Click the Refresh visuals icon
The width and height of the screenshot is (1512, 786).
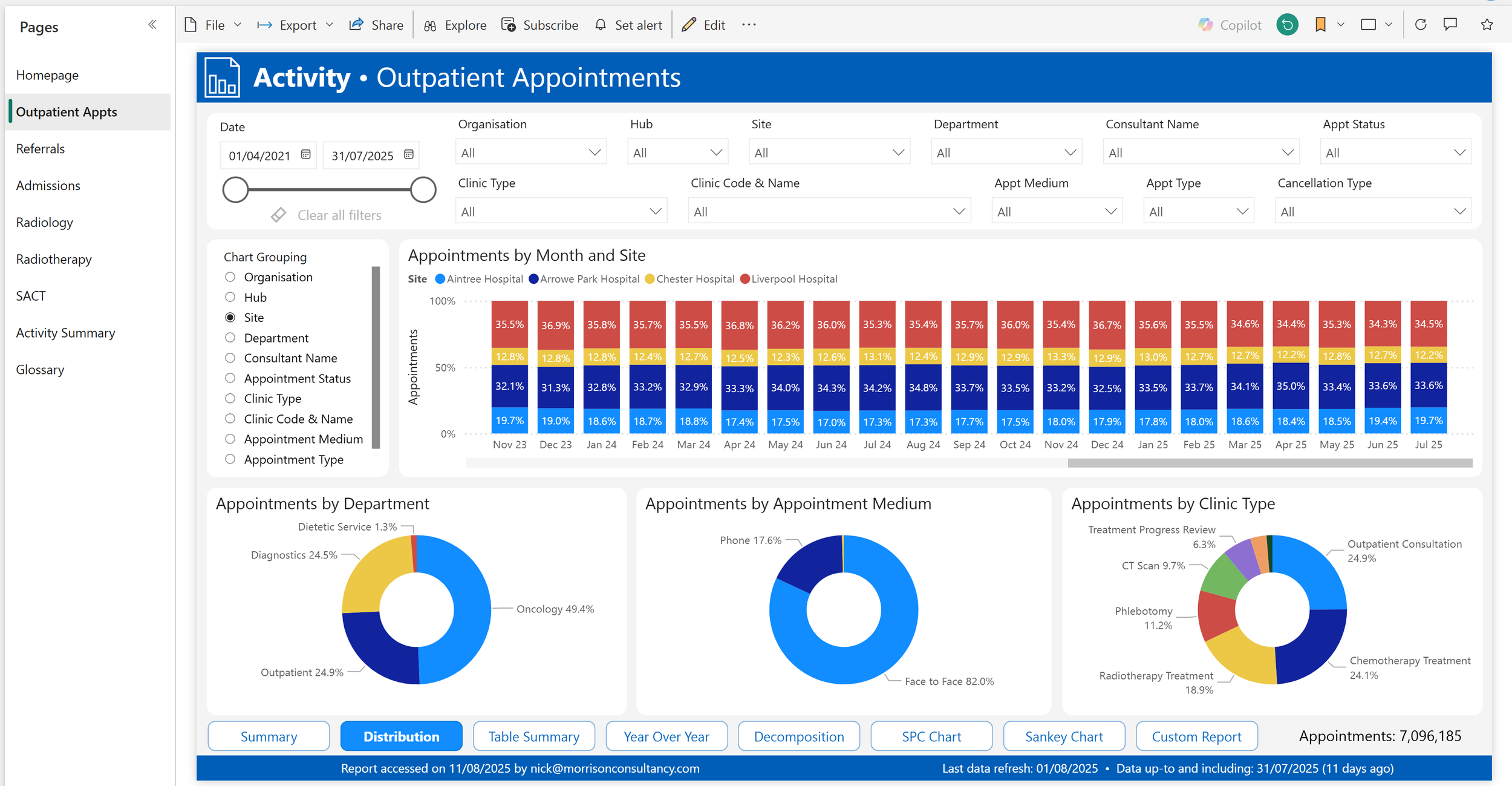[1421, 25]
